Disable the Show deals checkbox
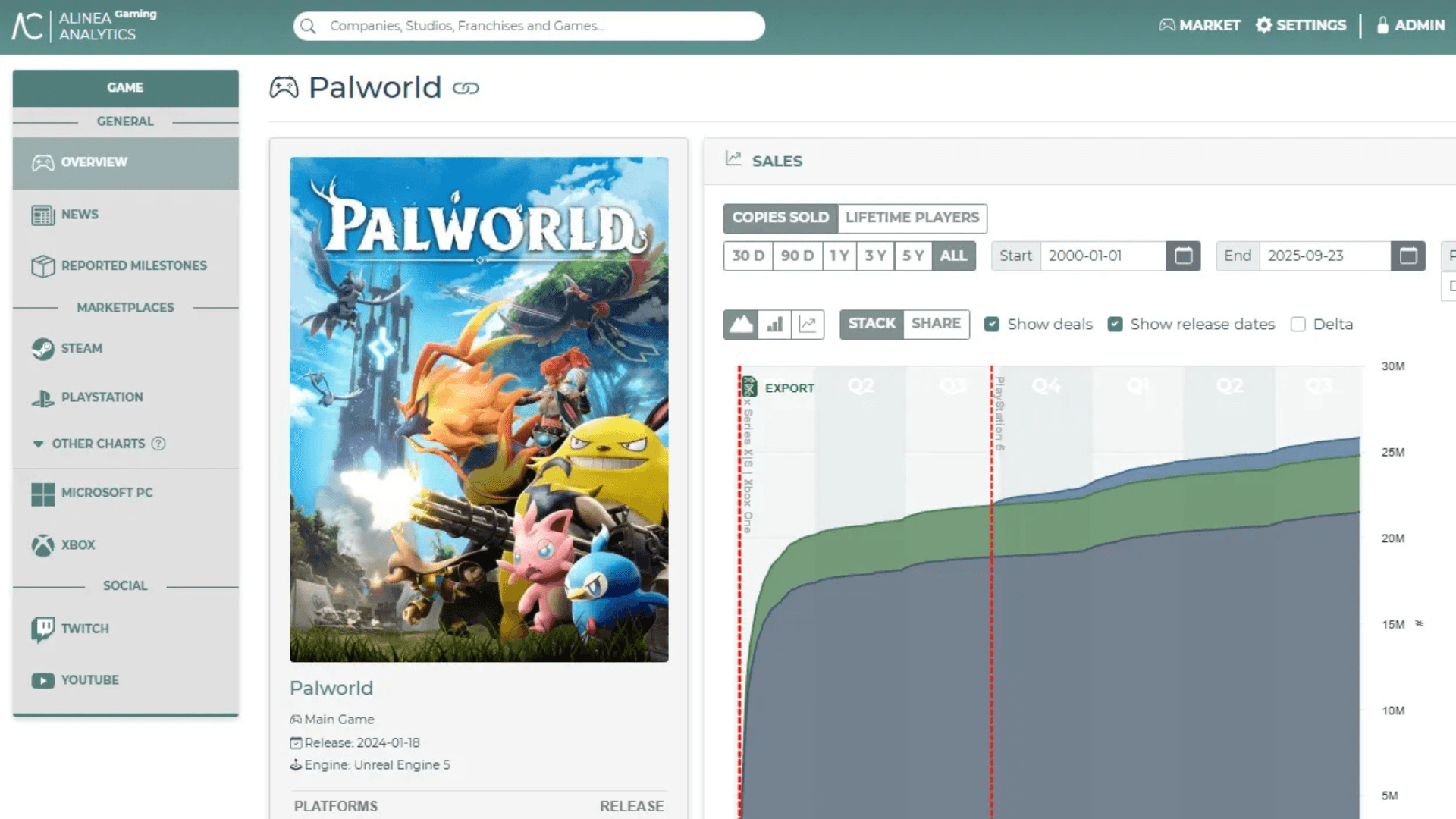Image resolution: width=1456 pixels, height=819 pixels. tap(992, 324)
